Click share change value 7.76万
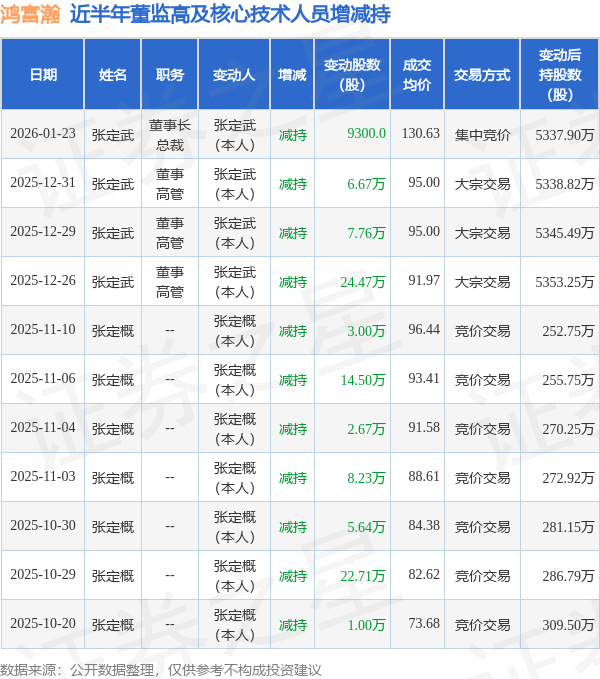 click(366, 233)
